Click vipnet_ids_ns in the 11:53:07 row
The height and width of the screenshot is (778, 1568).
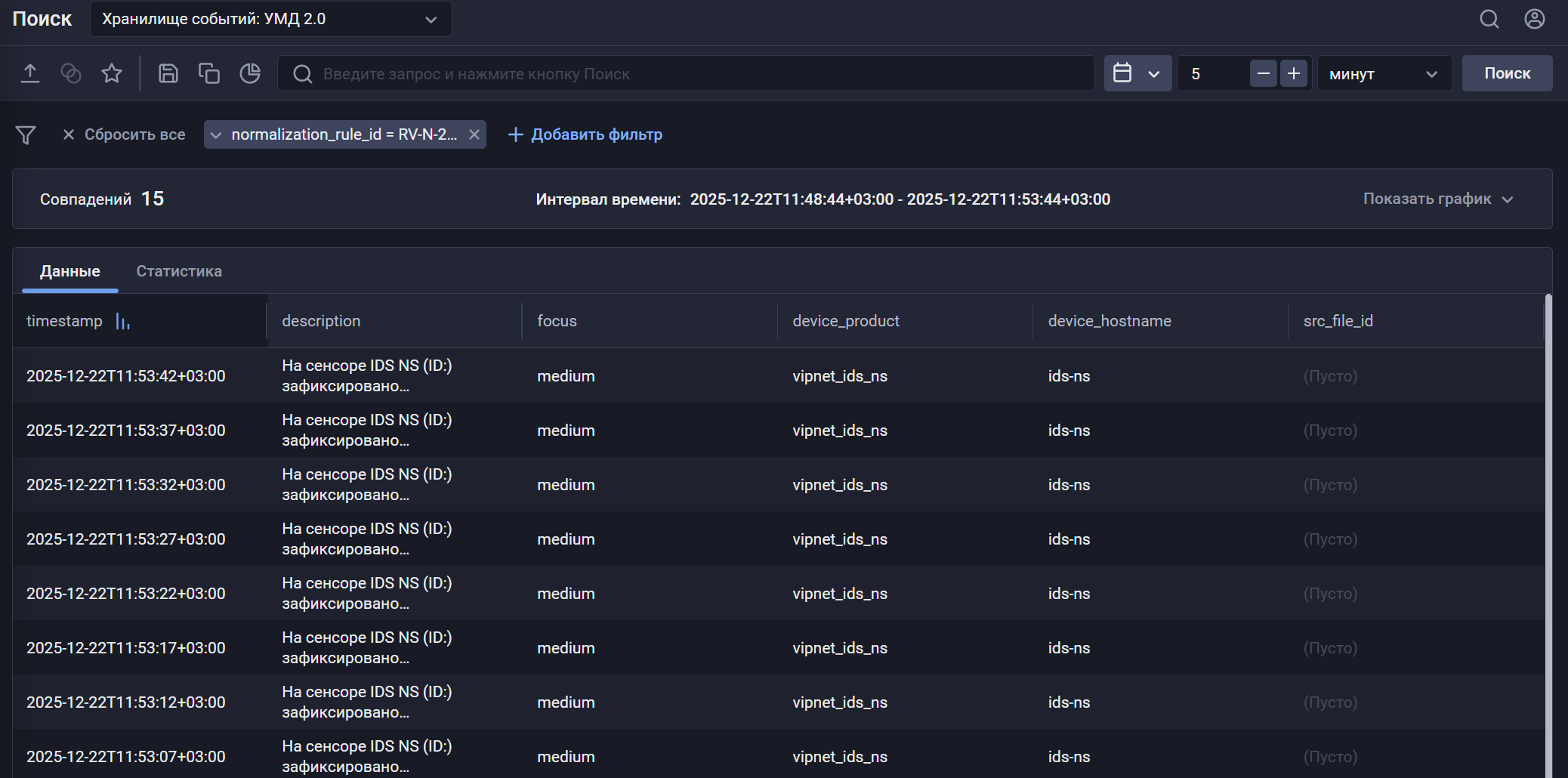(840, 757)
